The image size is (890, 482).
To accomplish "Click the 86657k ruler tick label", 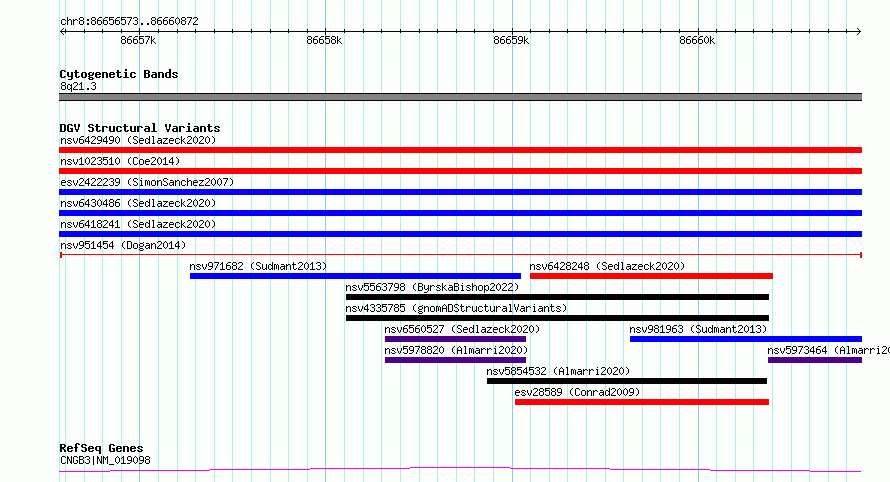I will pyautogui.click(x=138, y=41).
